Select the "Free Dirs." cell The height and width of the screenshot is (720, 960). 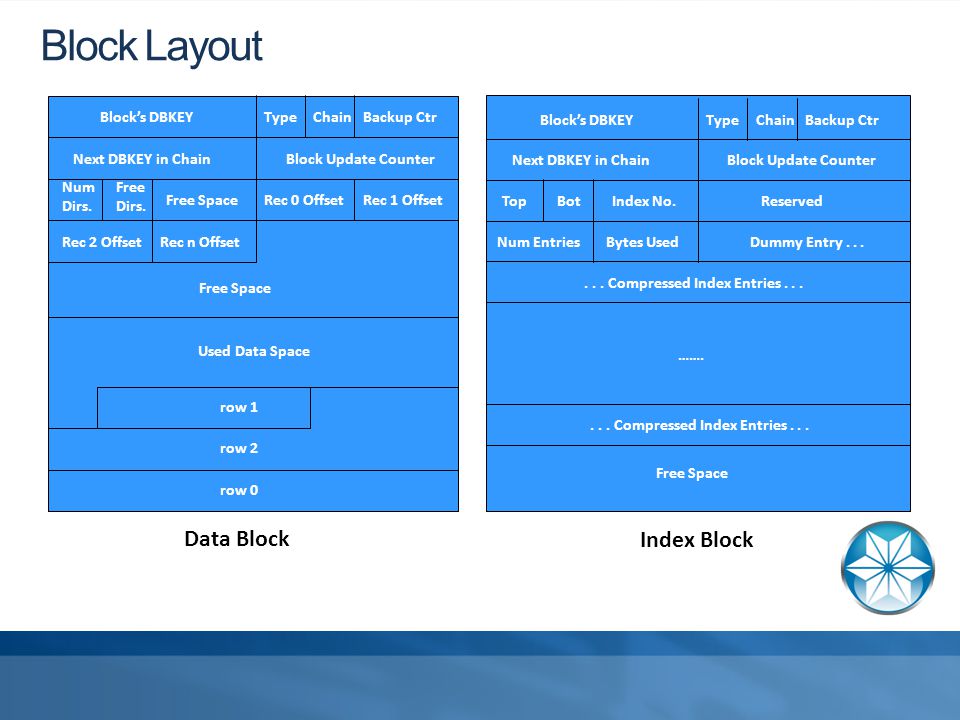[127, 200]
